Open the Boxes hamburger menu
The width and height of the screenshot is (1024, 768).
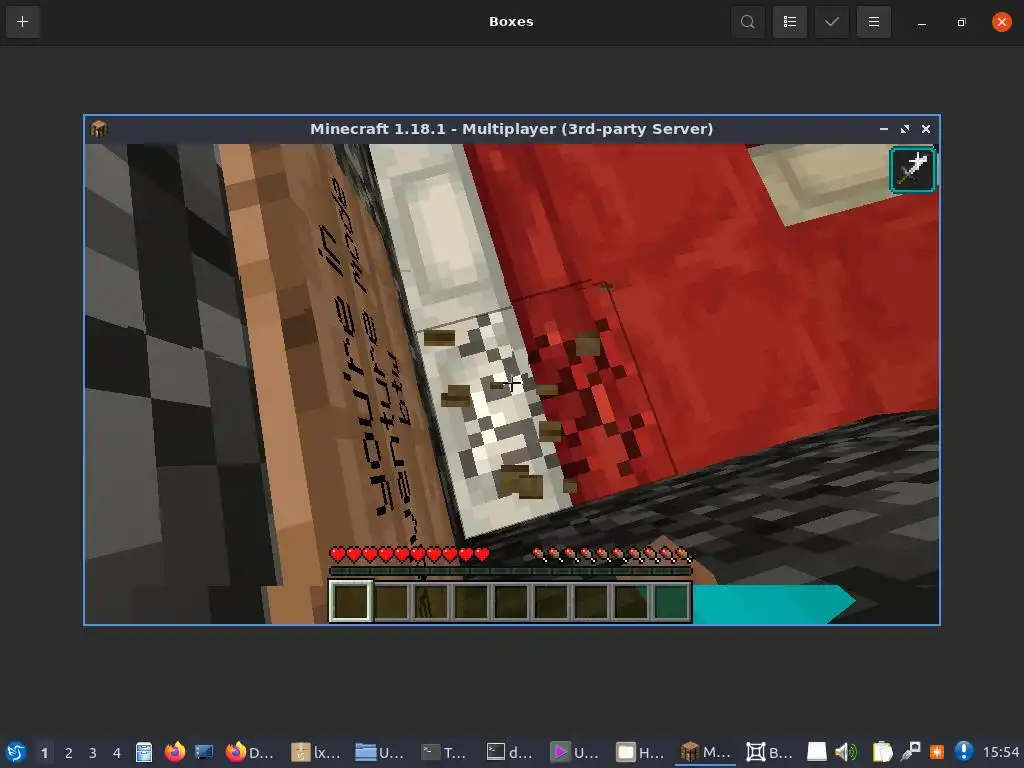[874, 22]
